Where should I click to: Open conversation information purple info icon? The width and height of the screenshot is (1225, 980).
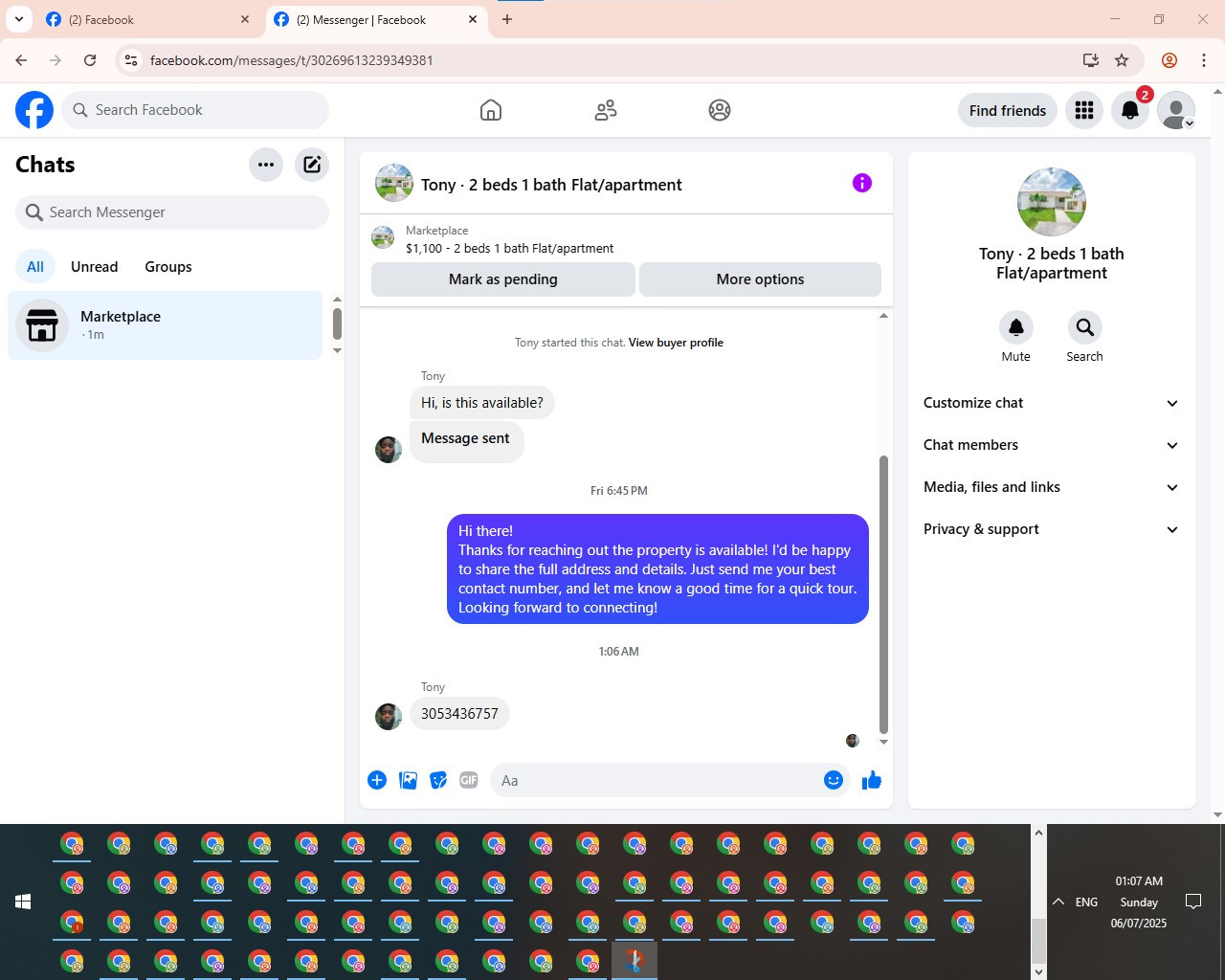click(862, 183)
